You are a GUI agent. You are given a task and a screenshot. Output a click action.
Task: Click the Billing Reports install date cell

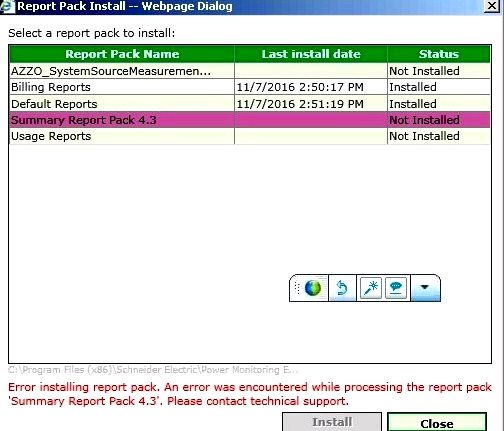click(x=311, y=87)
